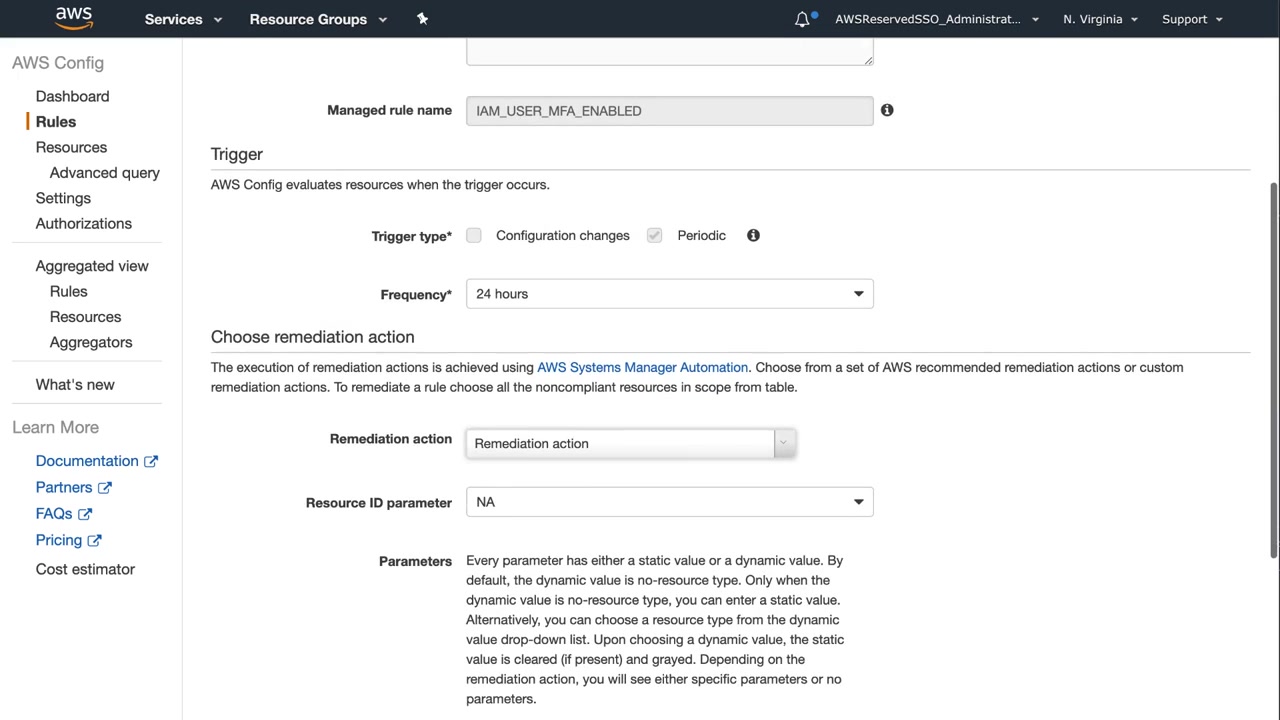Open the Services menu

tap(183, 19)
